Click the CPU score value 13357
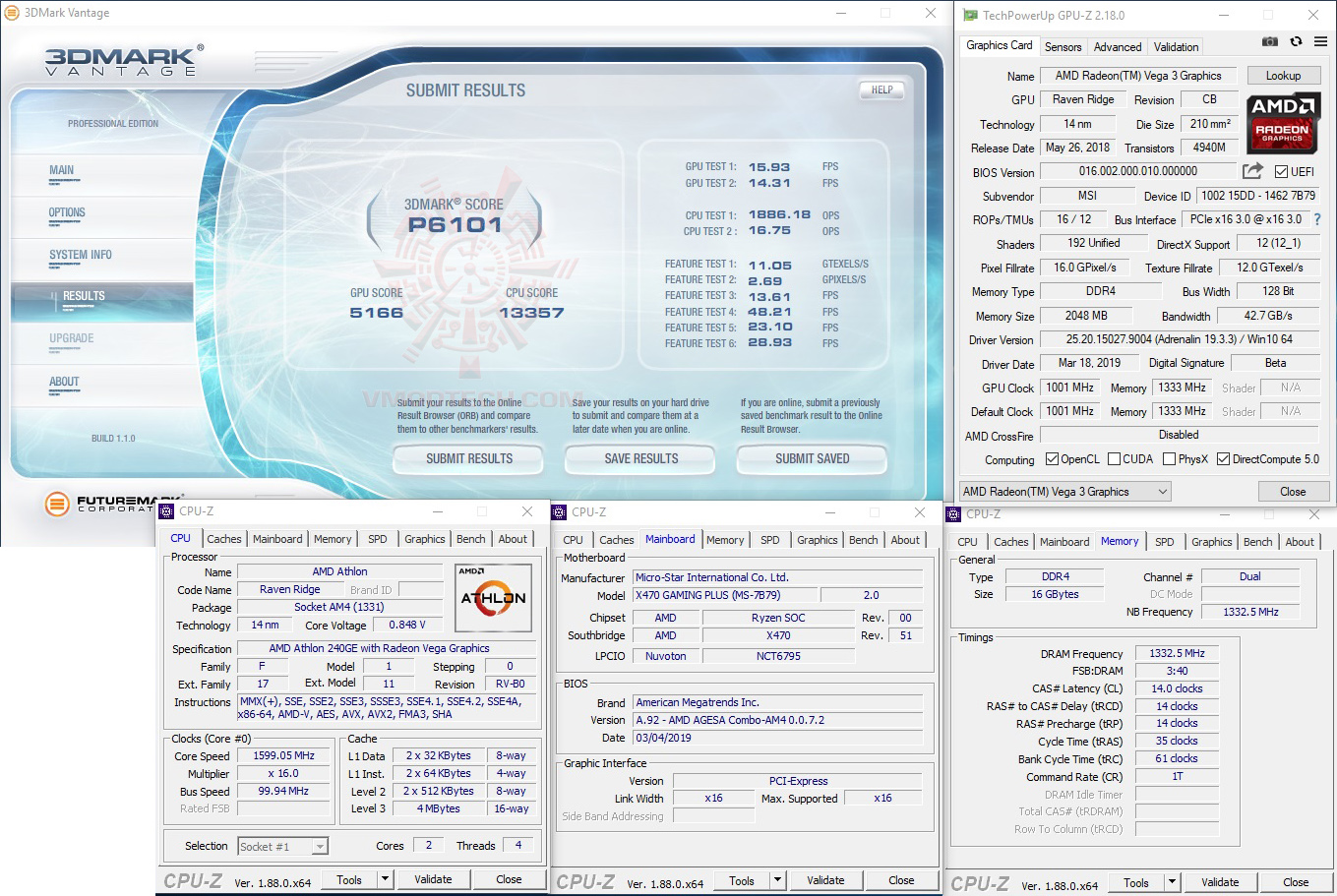Viewport: 1337px width, 896px height. (531, 313)
